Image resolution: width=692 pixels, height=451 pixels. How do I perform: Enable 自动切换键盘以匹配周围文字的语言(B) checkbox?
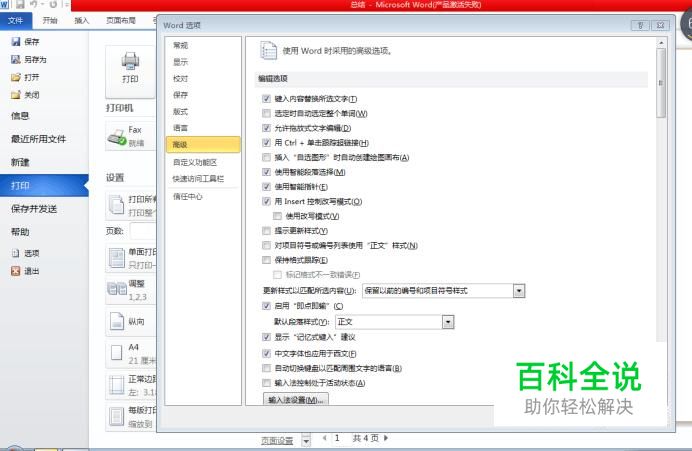point(266,368)
